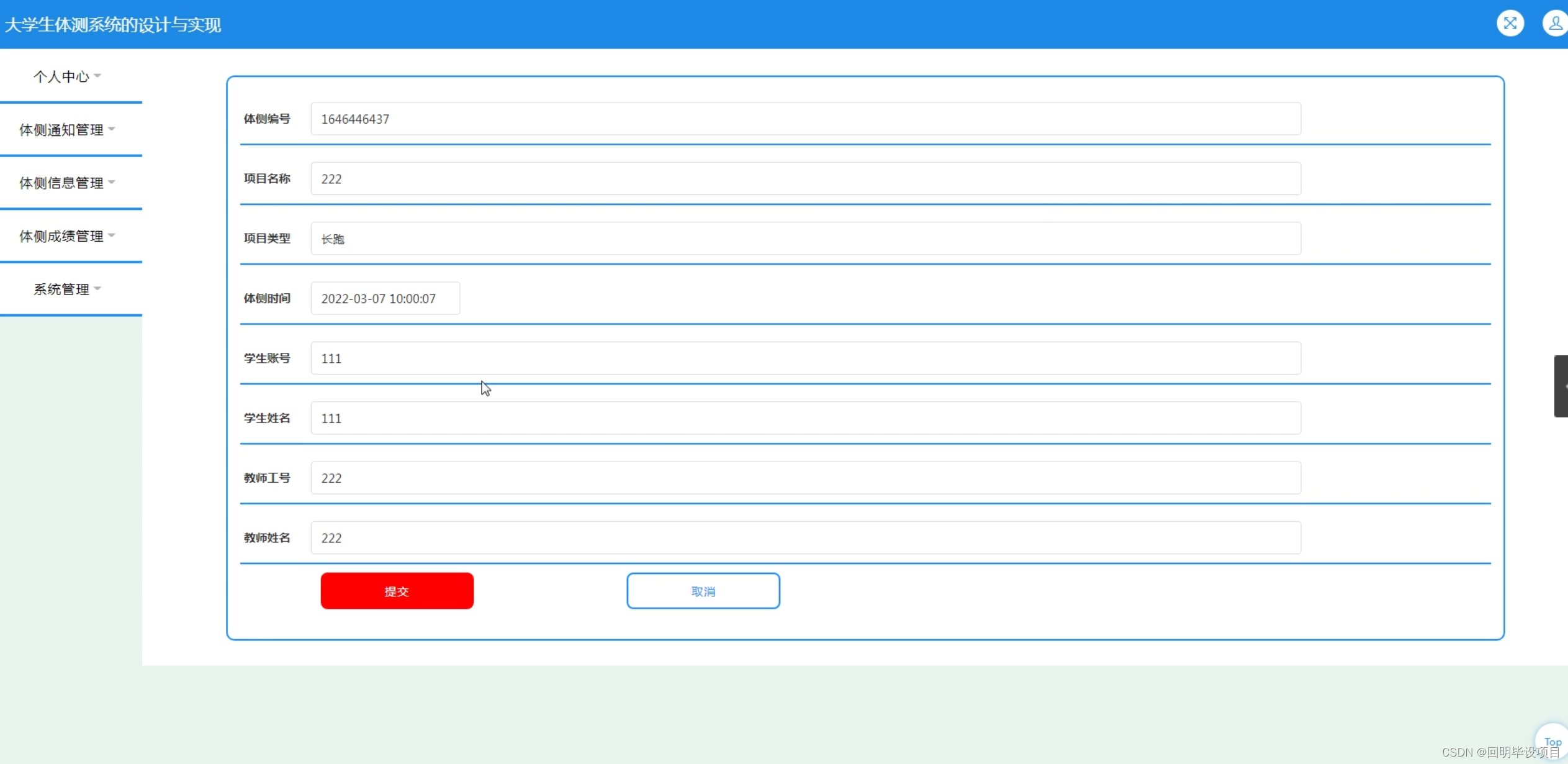Click the 体侧编号 input field

[x=805, y=119]
